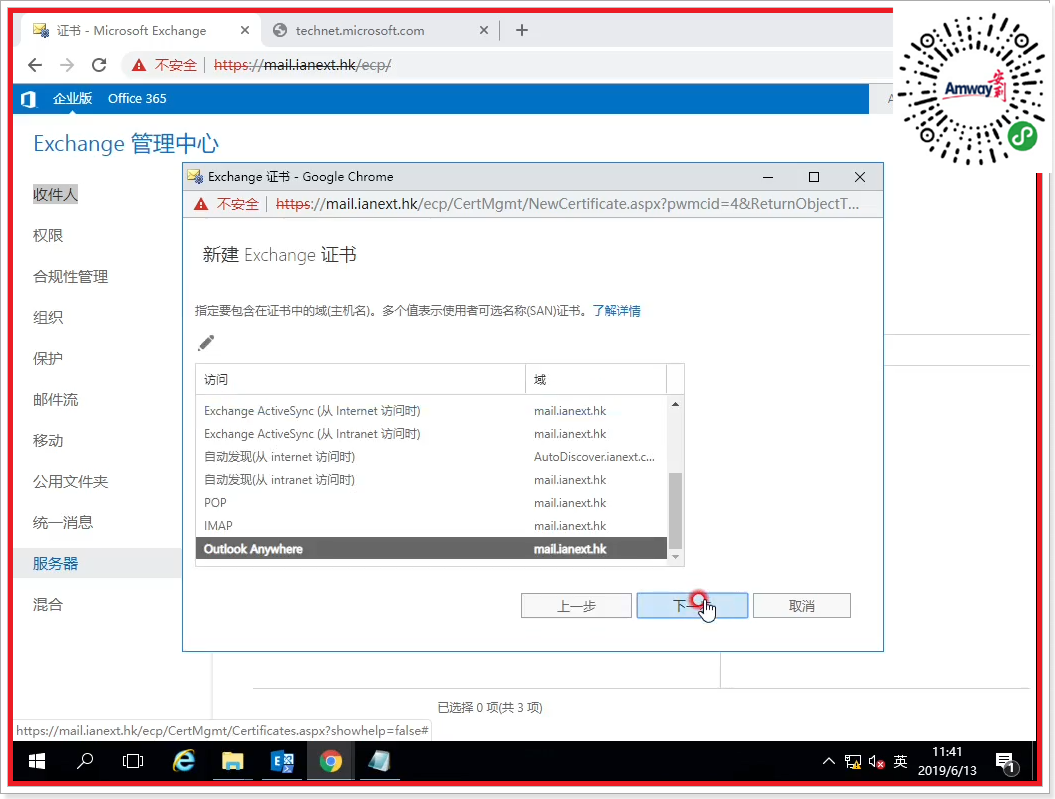Select the POP row
The height and width of the screenshot is (799, 1055).
[x=431, y=503]
